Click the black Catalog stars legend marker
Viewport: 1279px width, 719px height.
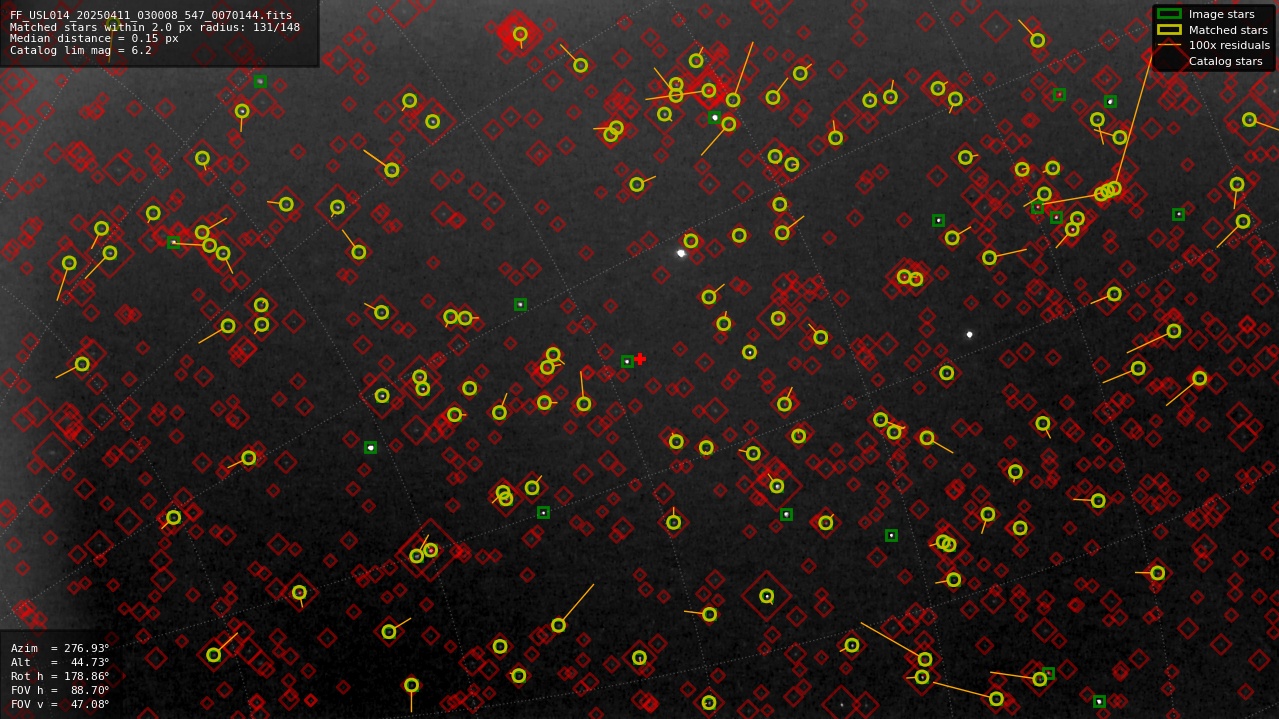click(x=1169, y=61)
